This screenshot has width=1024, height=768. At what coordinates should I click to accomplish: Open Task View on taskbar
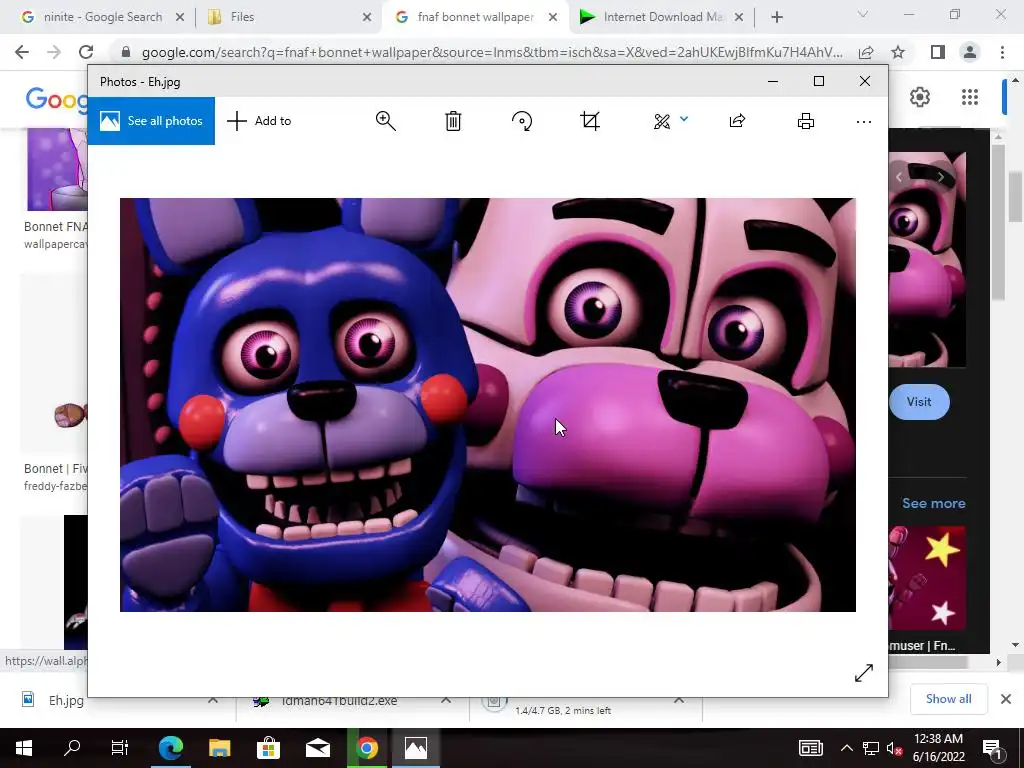120,748
